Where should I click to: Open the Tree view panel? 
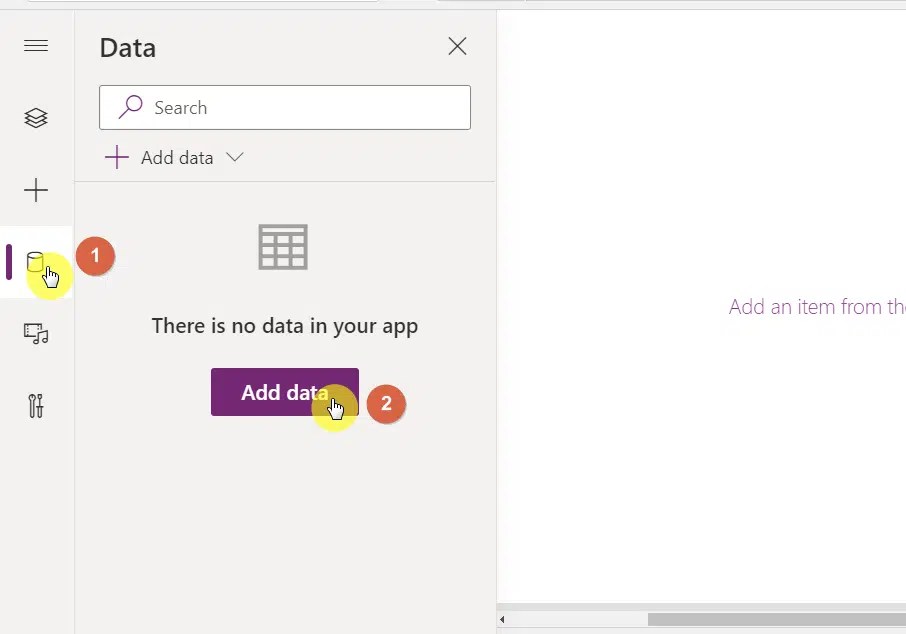36,117
